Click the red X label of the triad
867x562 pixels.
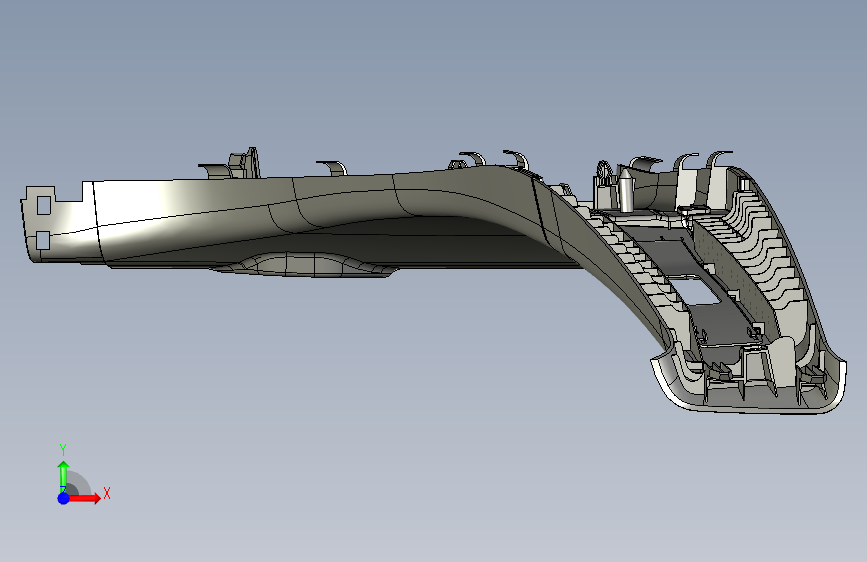click(x=107, y=493)
